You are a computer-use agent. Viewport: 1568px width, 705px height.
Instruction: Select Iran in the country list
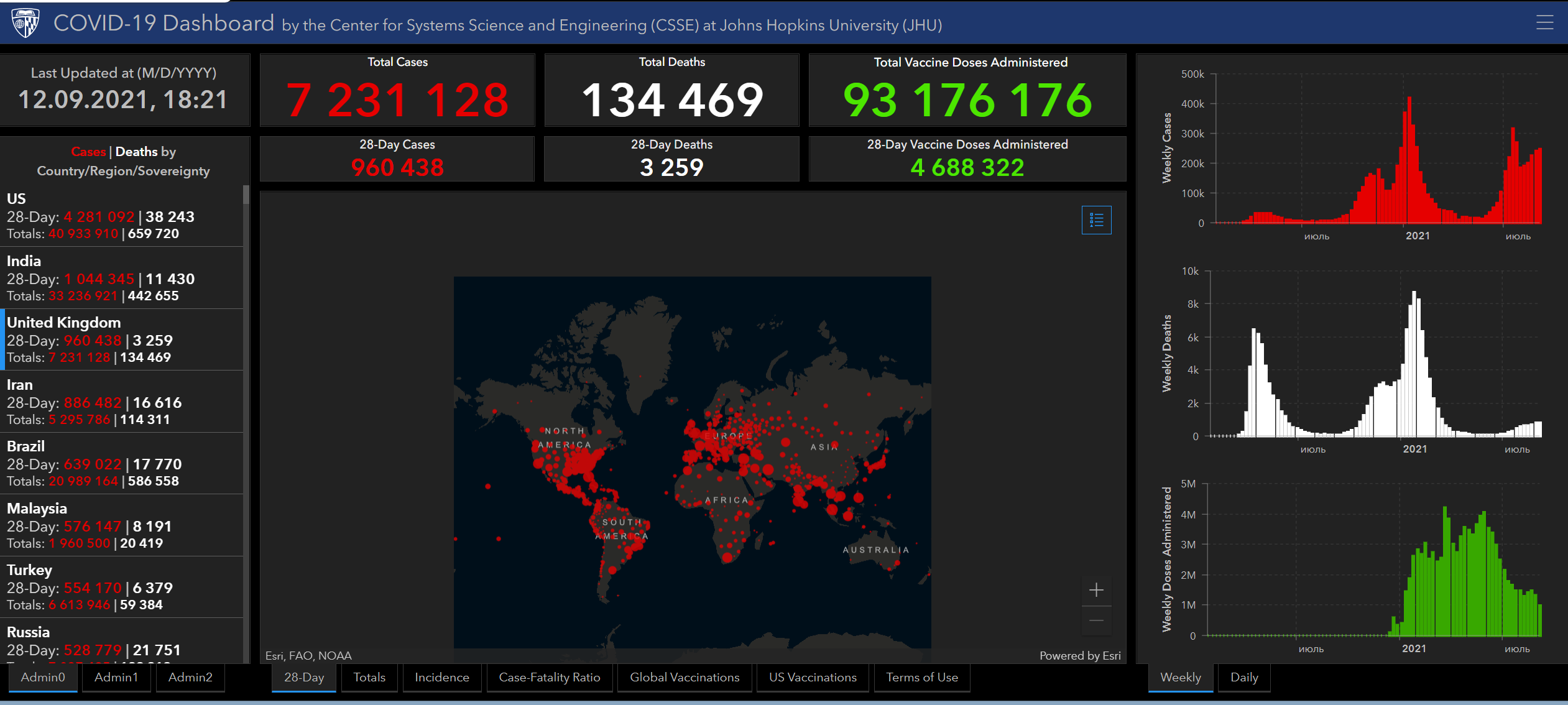[x=121, y=402]
